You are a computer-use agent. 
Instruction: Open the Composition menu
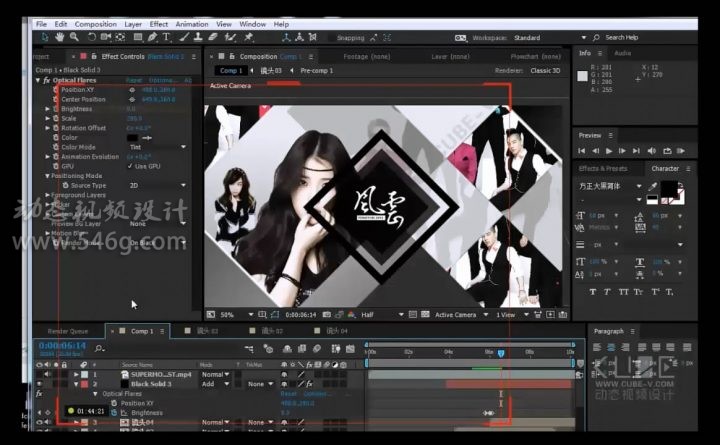tap(95, 23)
